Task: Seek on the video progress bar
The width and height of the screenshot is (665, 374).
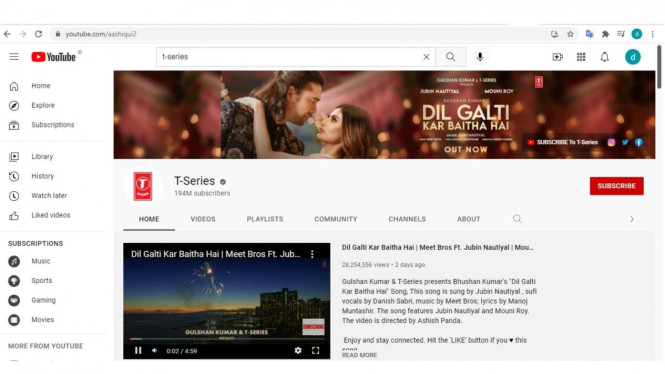Action: coord(226,339)
